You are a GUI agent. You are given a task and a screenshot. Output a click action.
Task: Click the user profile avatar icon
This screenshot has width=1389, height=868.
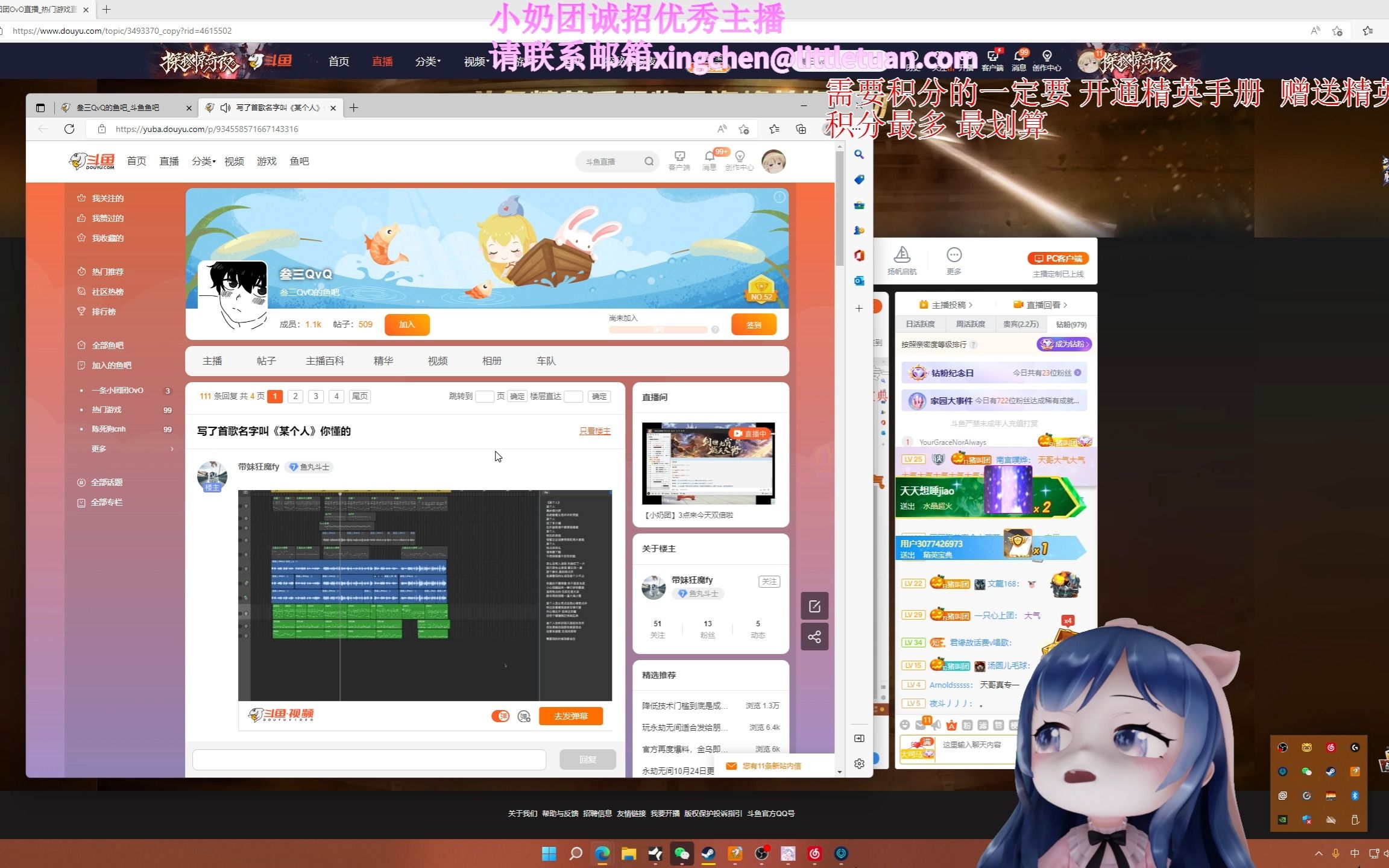(x=775, y=161)
